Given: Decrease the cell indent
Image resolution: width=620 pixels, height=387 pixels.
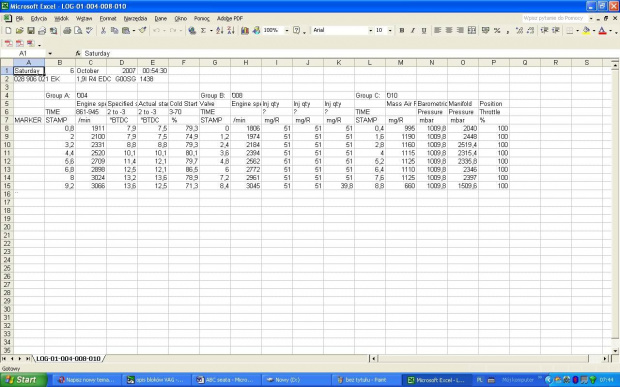Looking at the screenshot, I should click(544, 30).
